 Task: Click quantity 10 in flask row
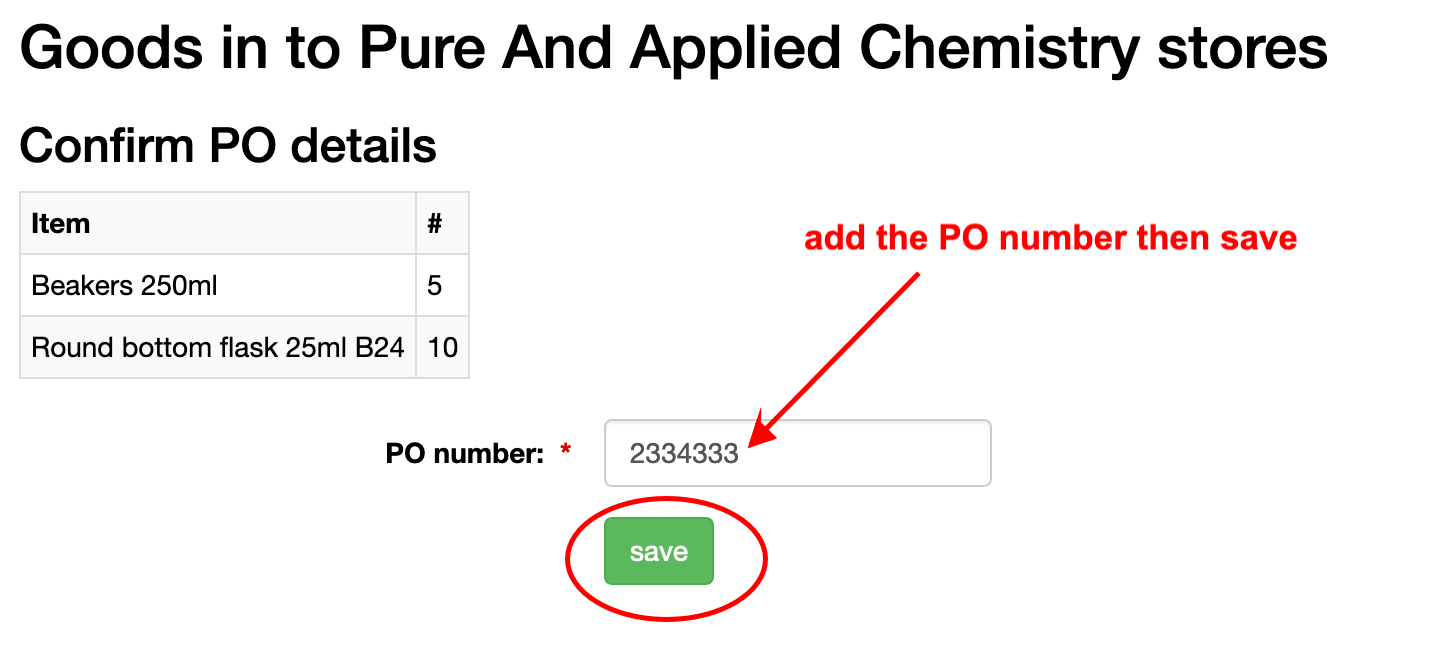[442, 348]
